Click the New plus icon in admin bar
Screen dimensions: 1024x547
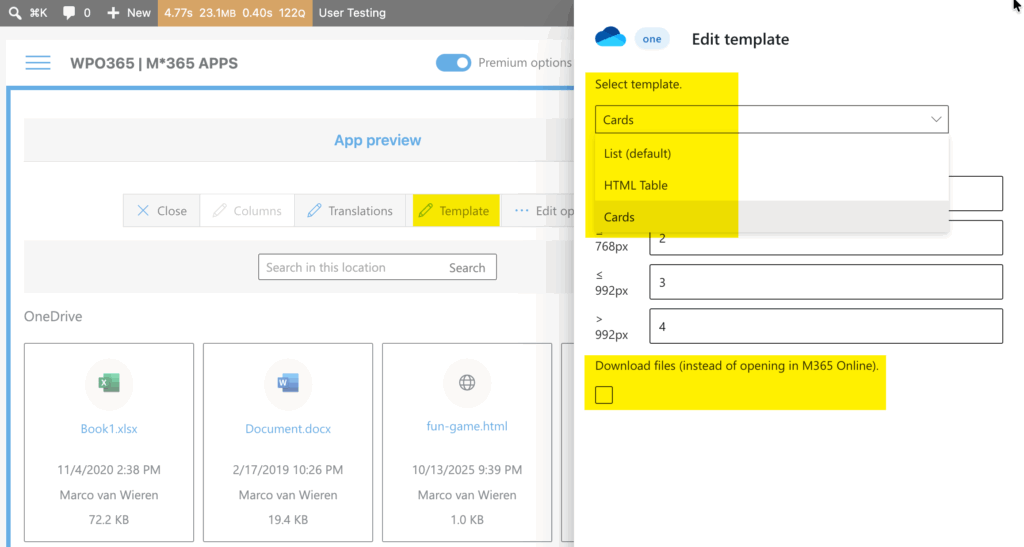113,12
